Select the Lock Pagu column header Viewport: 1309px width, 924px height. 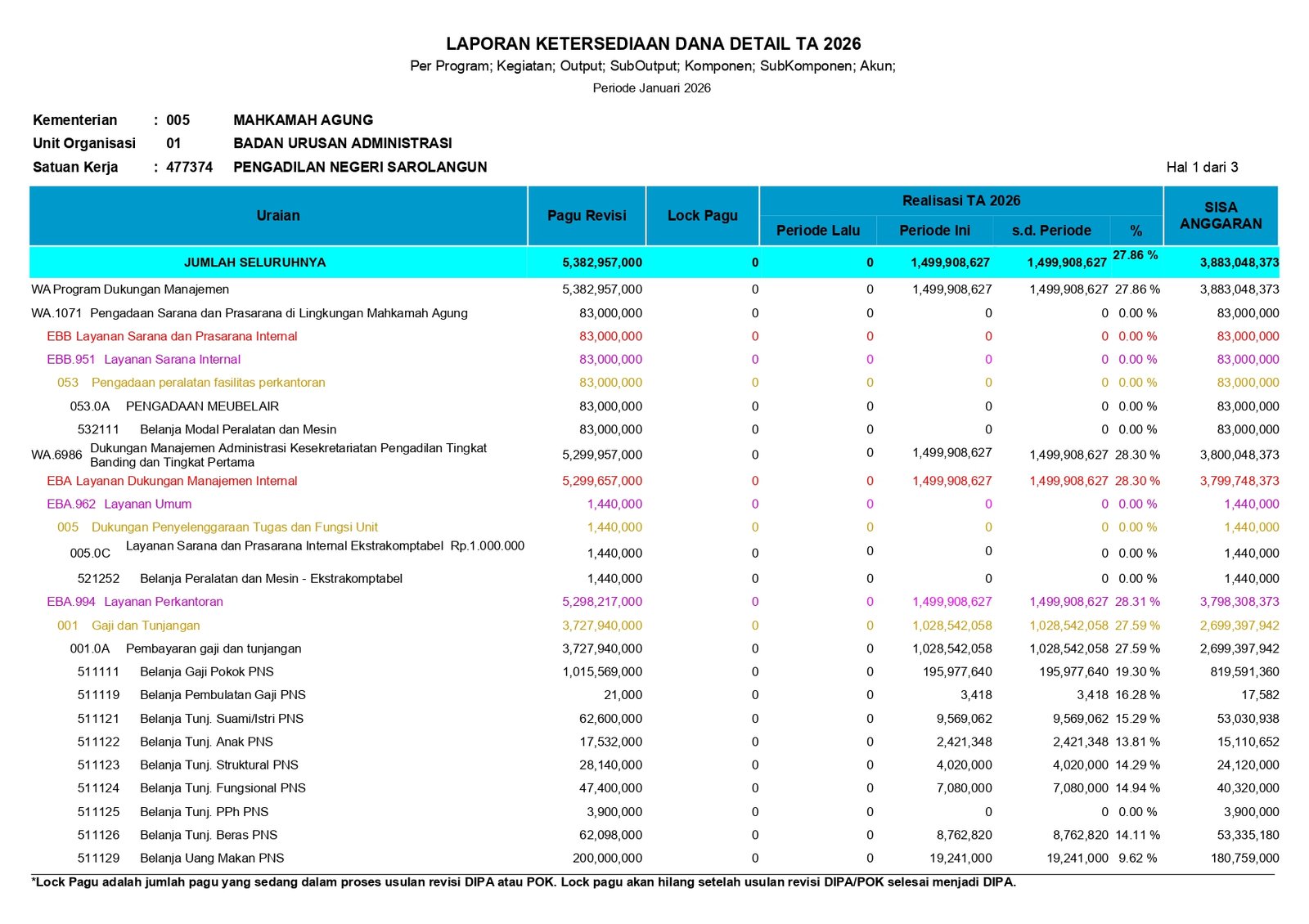(x=702, y=216)
